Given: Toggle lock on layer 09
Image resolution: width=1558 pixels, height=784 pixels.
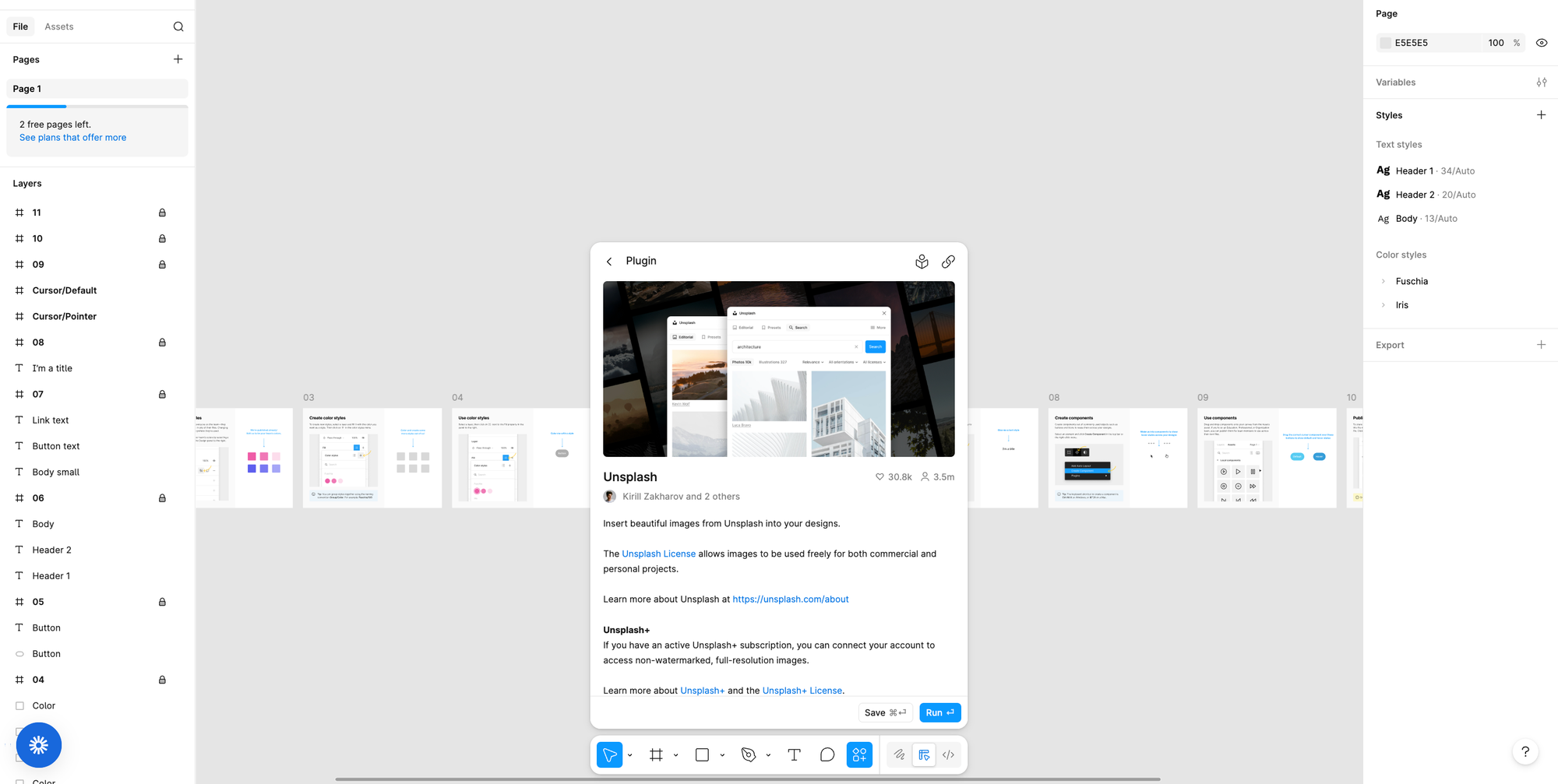Looking at the screenshot, I should 162,265.
